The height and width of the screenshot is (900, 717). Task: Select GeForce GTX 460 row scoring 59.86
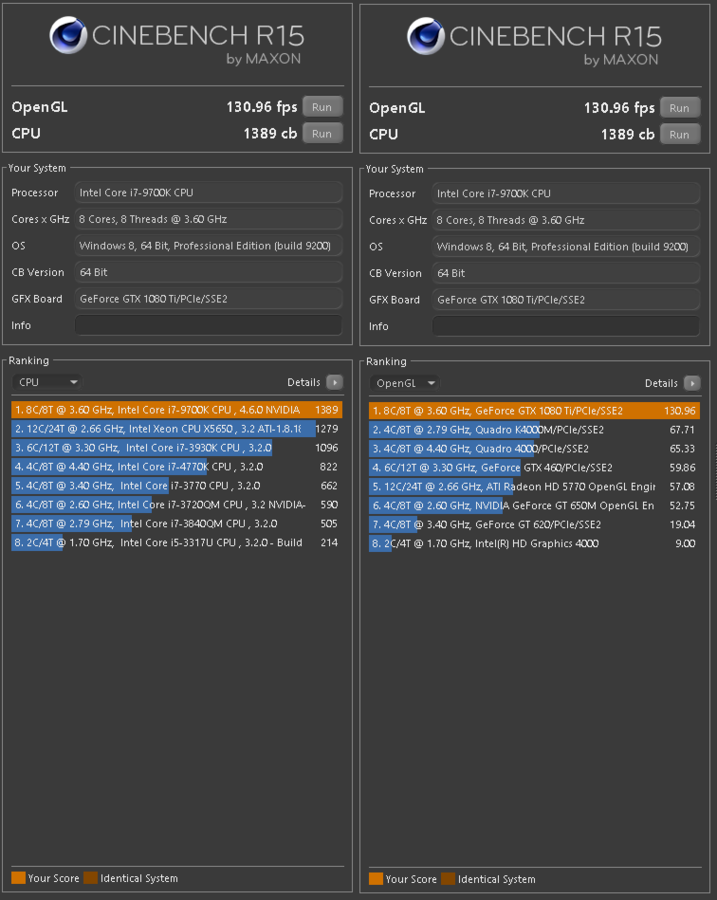tap(534, 468)
